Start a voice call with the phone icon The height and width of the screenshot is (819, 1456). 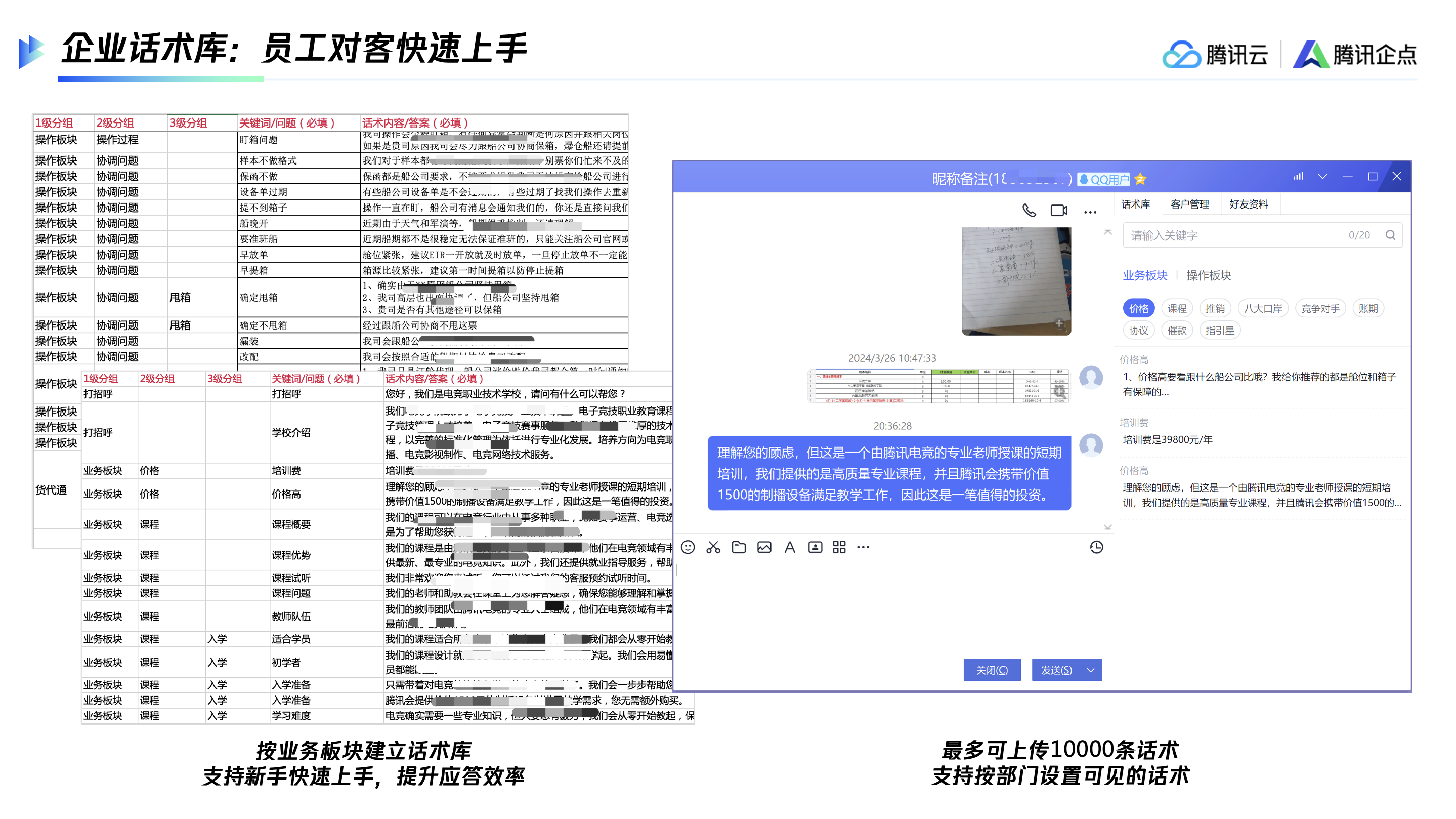pyautogui.click(x=1029, y=211)
